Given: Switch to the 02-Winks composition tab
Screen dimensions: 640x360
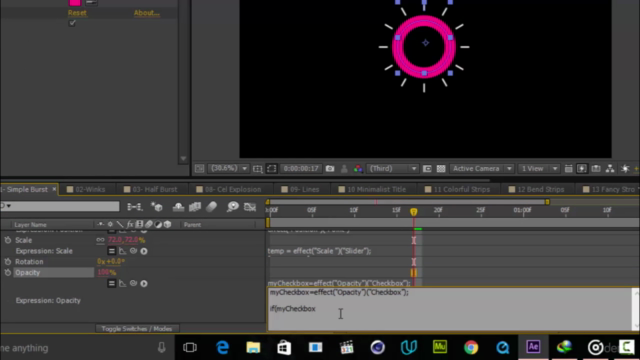Looking at the screenshot, I should (x=90, y=189).
